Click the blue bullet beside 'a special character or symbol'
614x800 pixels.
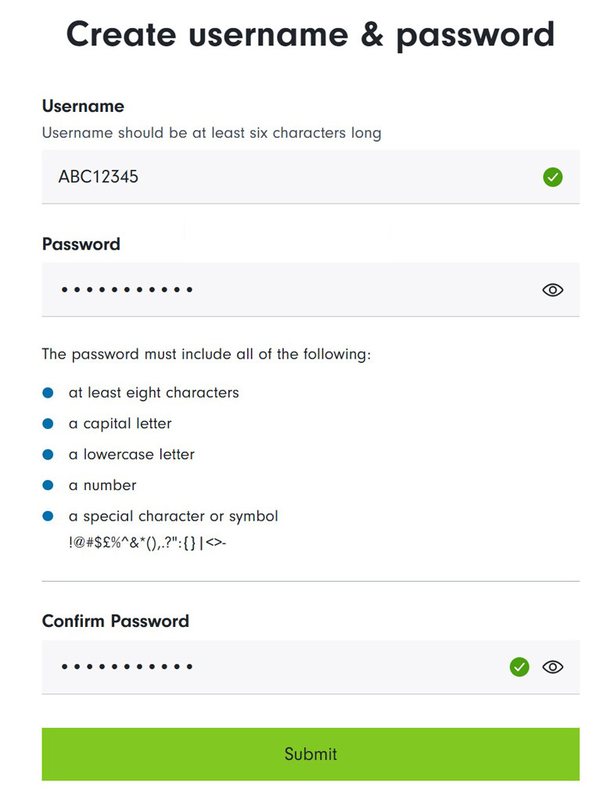[47, 517]
